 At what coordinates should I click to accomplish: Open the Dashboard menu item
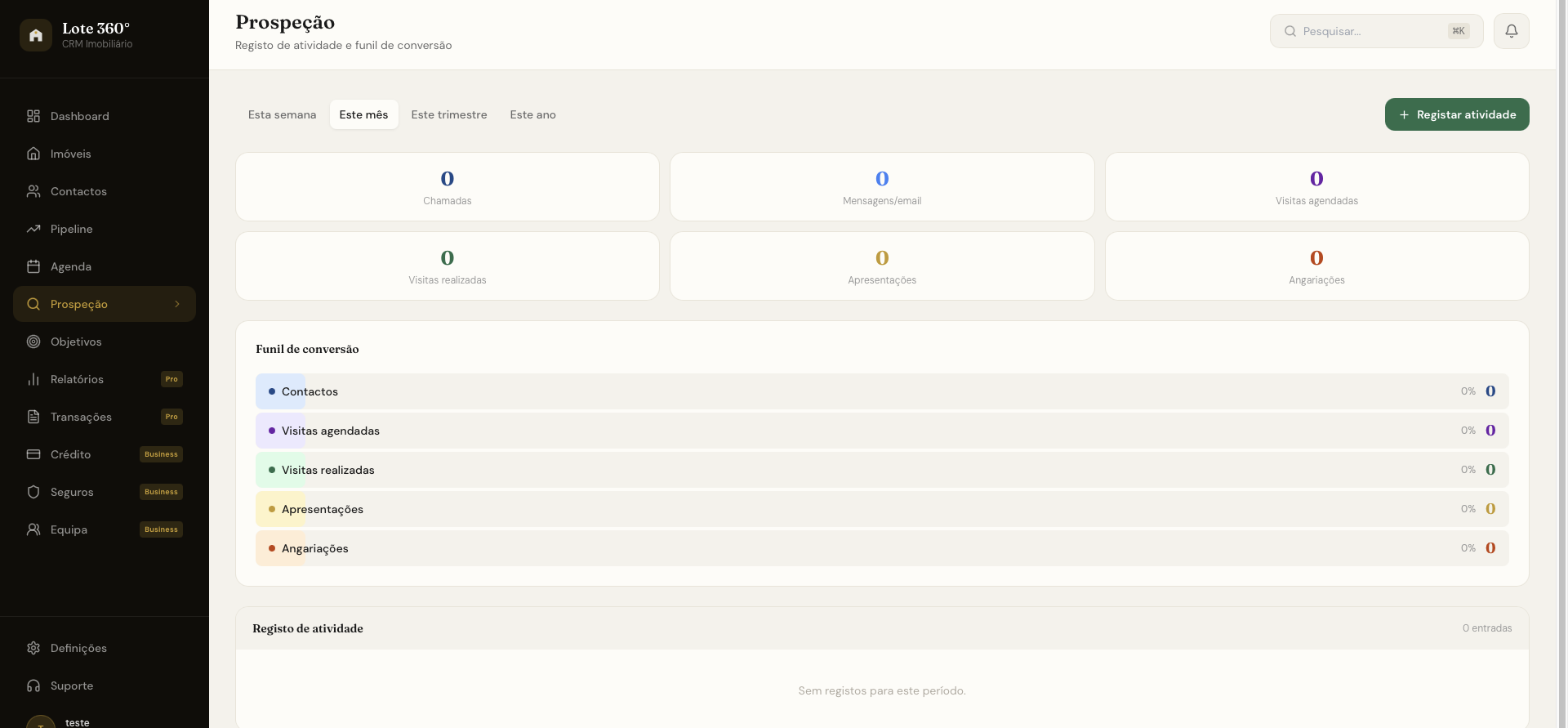[105, 116]
